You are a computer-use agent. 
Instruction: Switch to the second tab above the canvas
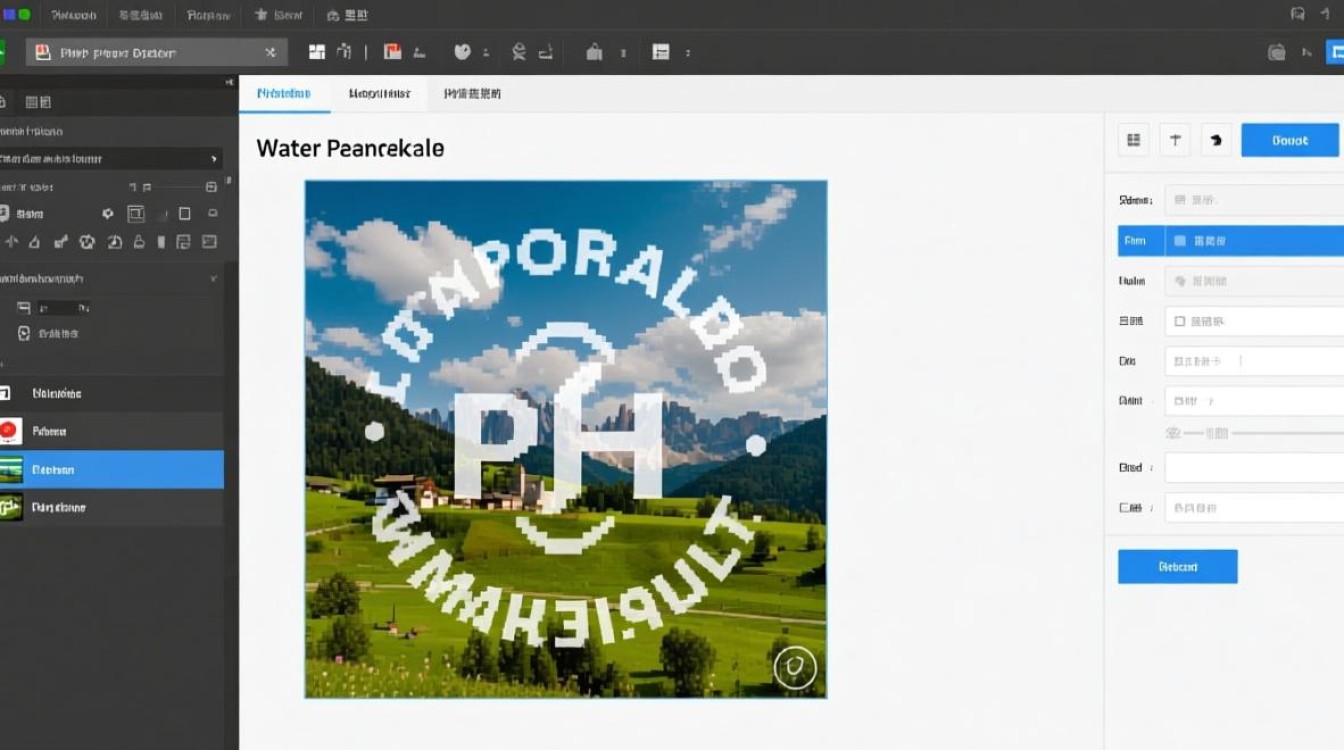pos(379,94)
